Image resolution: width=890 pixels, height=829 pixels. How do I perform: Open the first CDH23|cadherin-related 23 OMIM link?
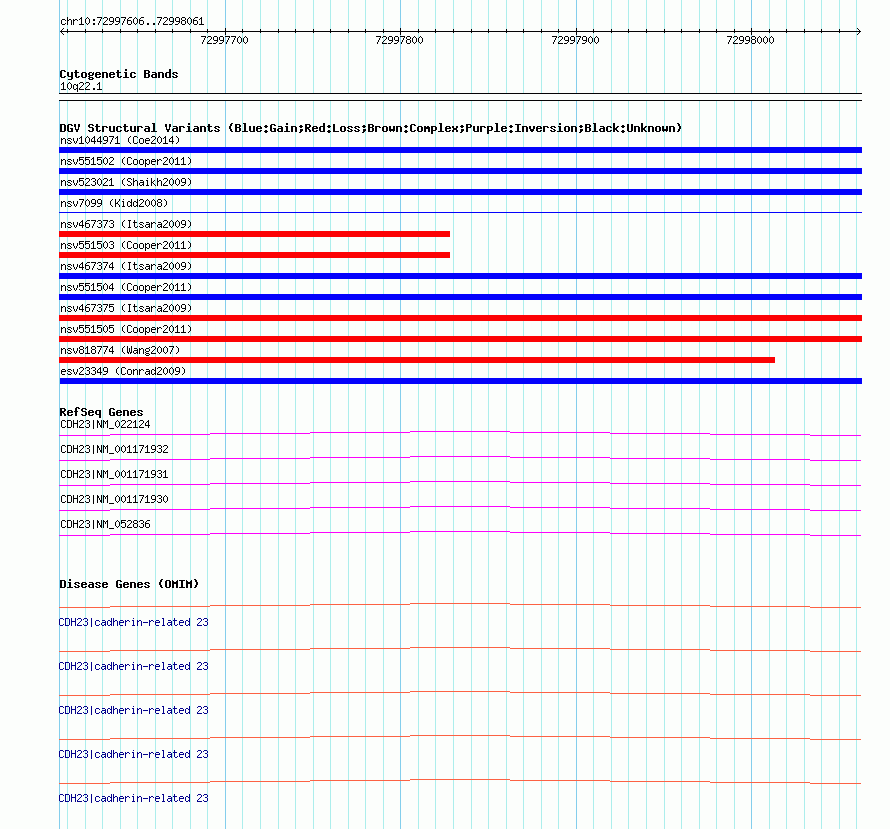tap(133, 622)
